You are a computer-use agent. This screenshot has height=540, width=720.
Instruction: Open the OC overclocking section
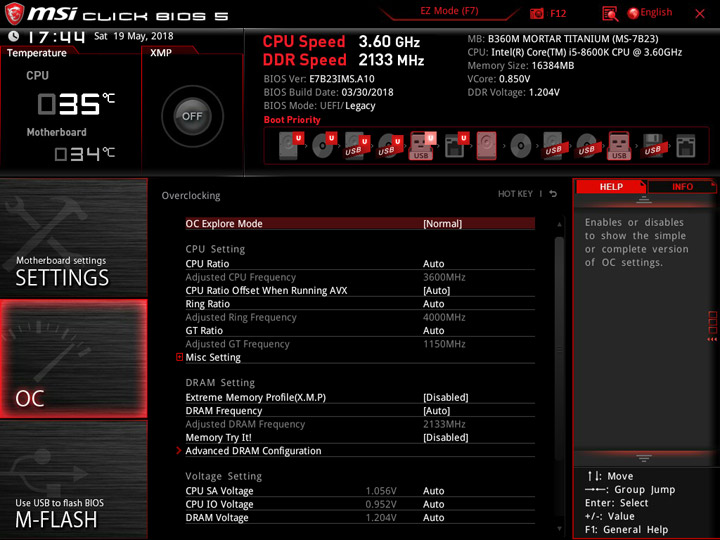73,359
